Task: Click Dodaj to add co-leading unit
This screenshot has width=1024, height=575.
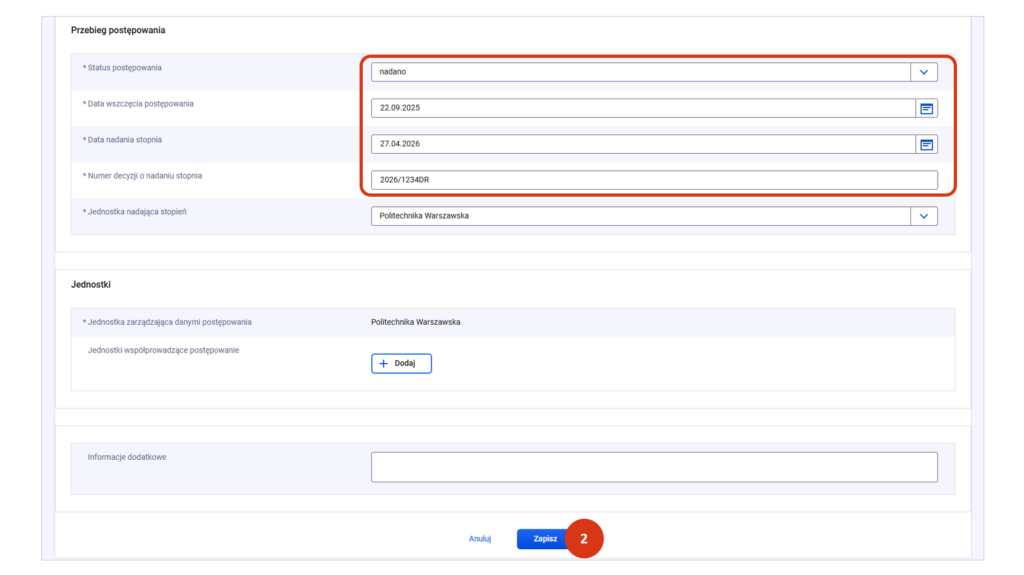Action: pos(401,363)
